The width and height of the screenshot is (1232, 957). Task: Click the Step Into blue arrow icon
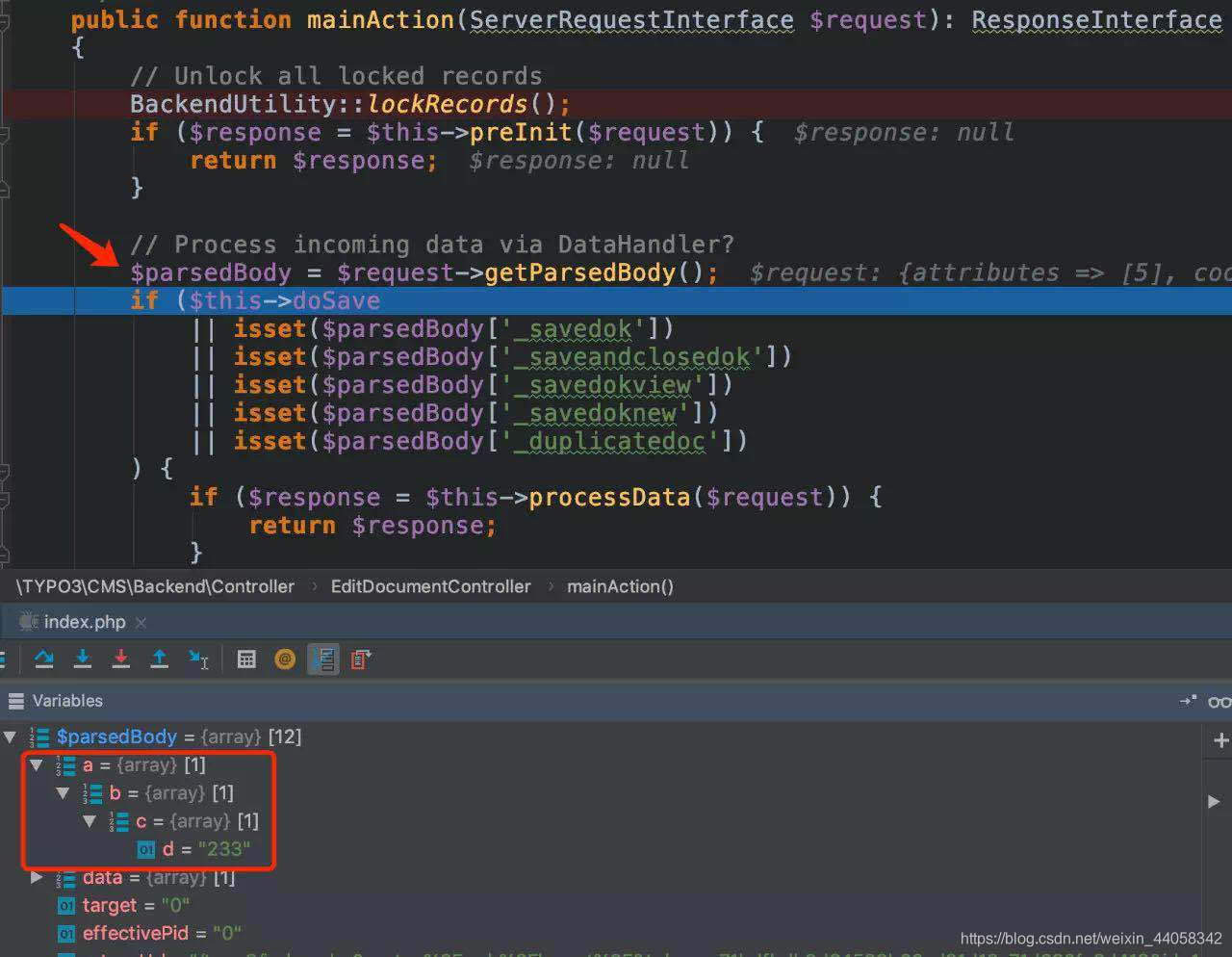tap(83, 659)
